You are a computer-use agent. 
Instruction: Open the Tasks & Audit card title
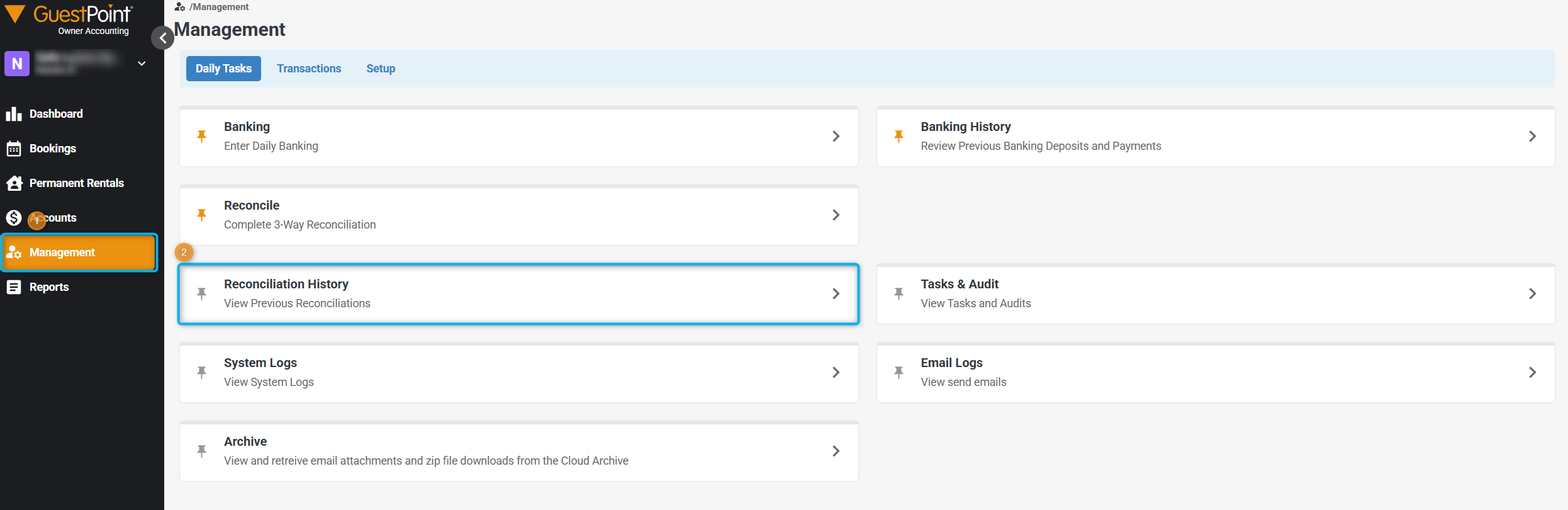(960, 284)
